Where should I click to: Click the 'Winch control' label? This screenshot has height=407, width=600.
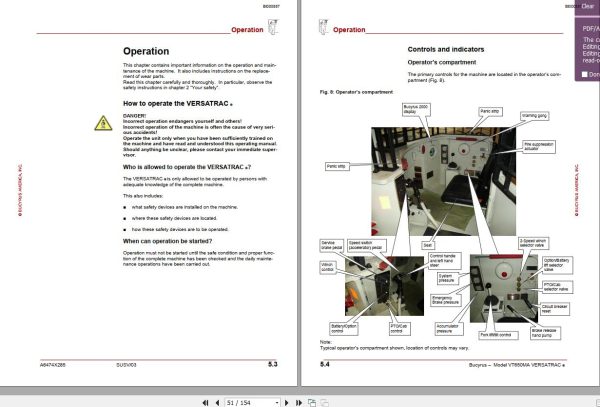[328, 267]
